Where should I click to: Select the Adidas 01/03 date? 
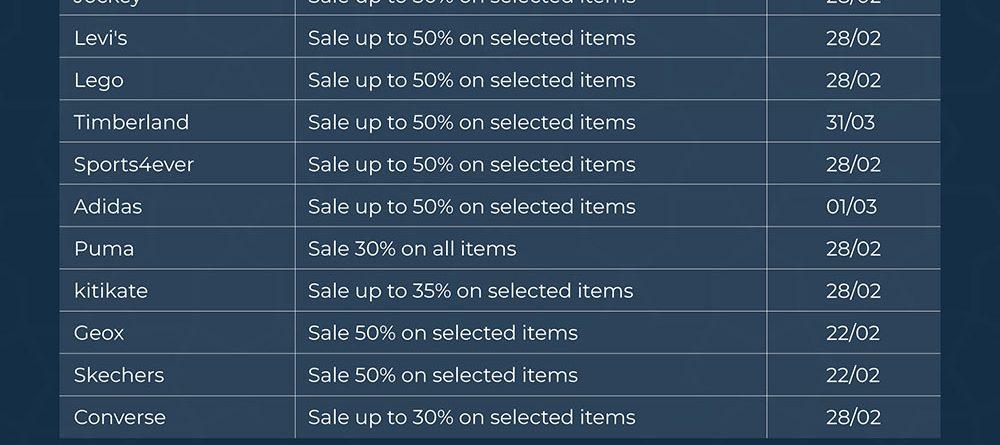tap(851, 207)
